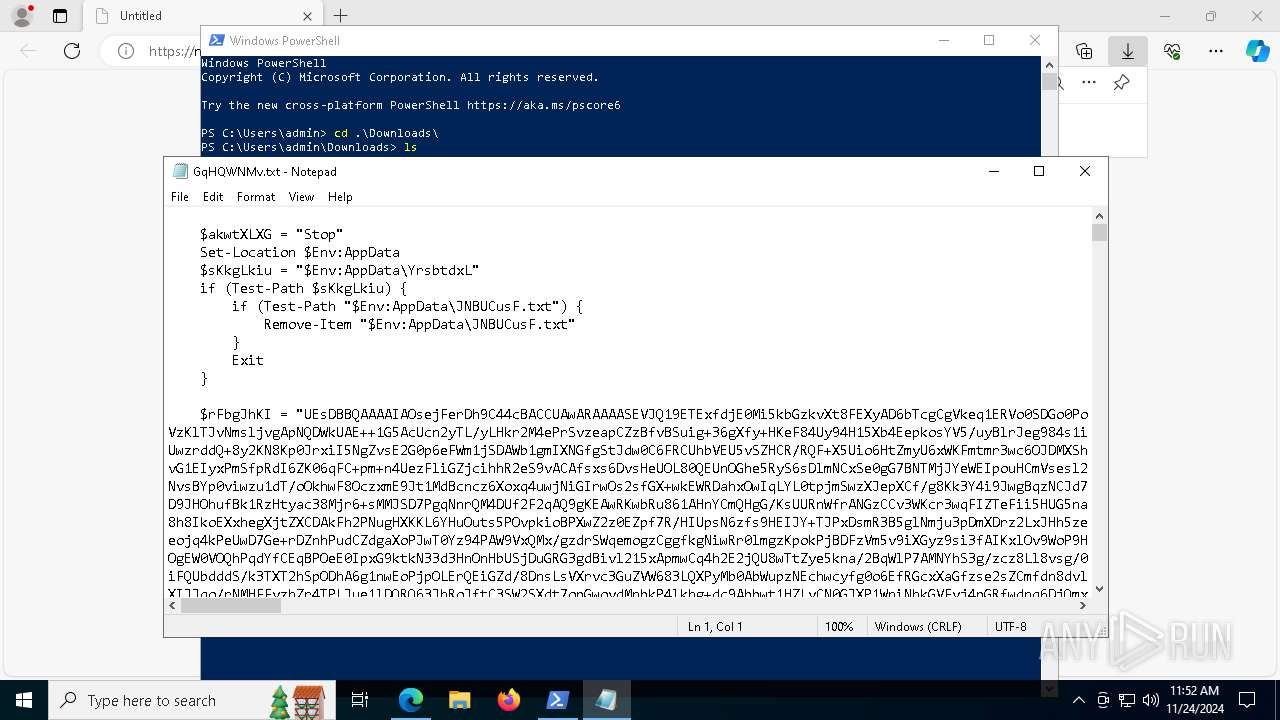This screenshot has height=720, width=1280.
Task: Open the clock showing 11:52 AM
Action: (1194, 700)
